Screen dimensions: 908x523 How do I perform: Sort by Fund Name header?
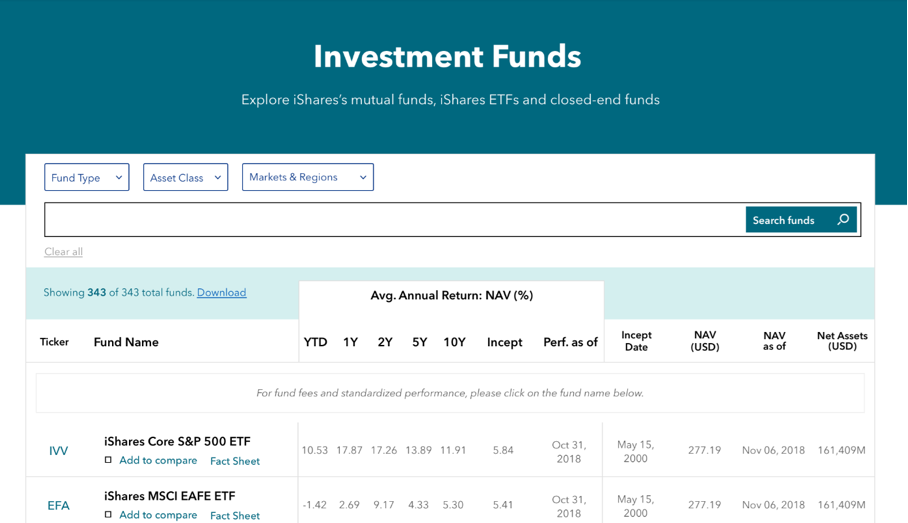pyautogui.click(x=126, y=342)
